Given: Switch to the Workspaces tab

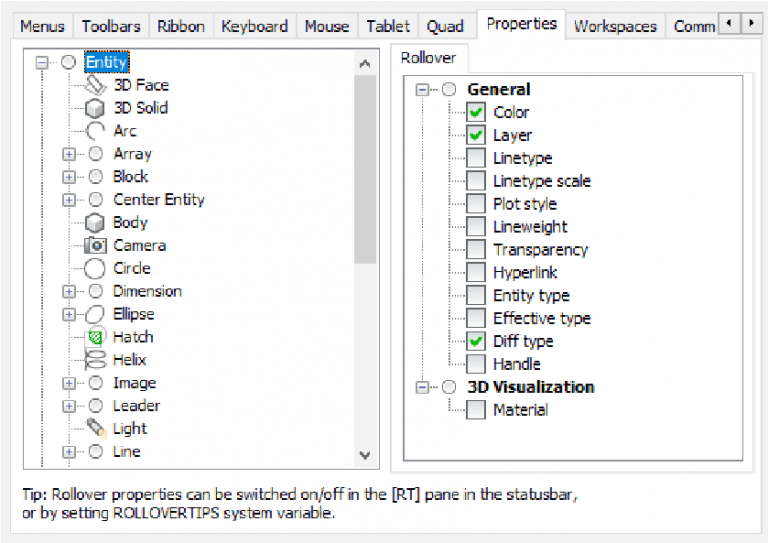Looking at the screenshot, I should [x=615, y=26].
